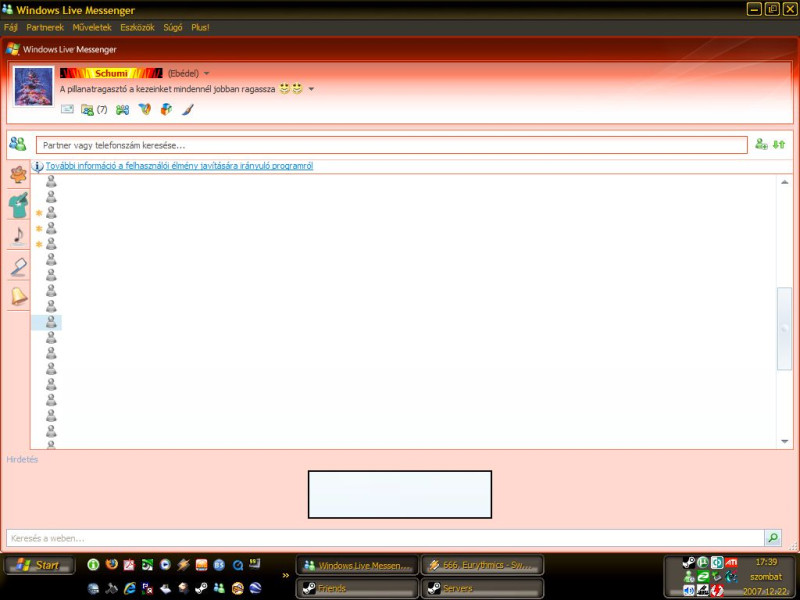Viewport: 800px width, 600px height.
Task: Launch QuickTime player from quick launch
Action: (237, 564)
